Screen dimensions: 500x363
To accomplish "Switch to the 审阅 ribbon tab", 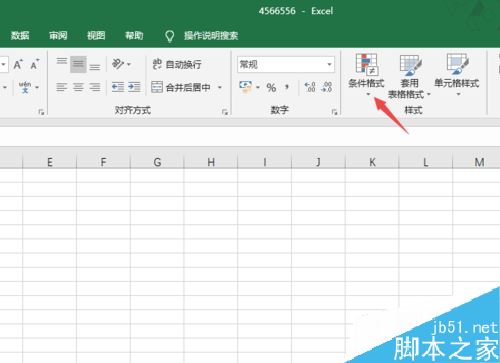I will tap(58, 35).
